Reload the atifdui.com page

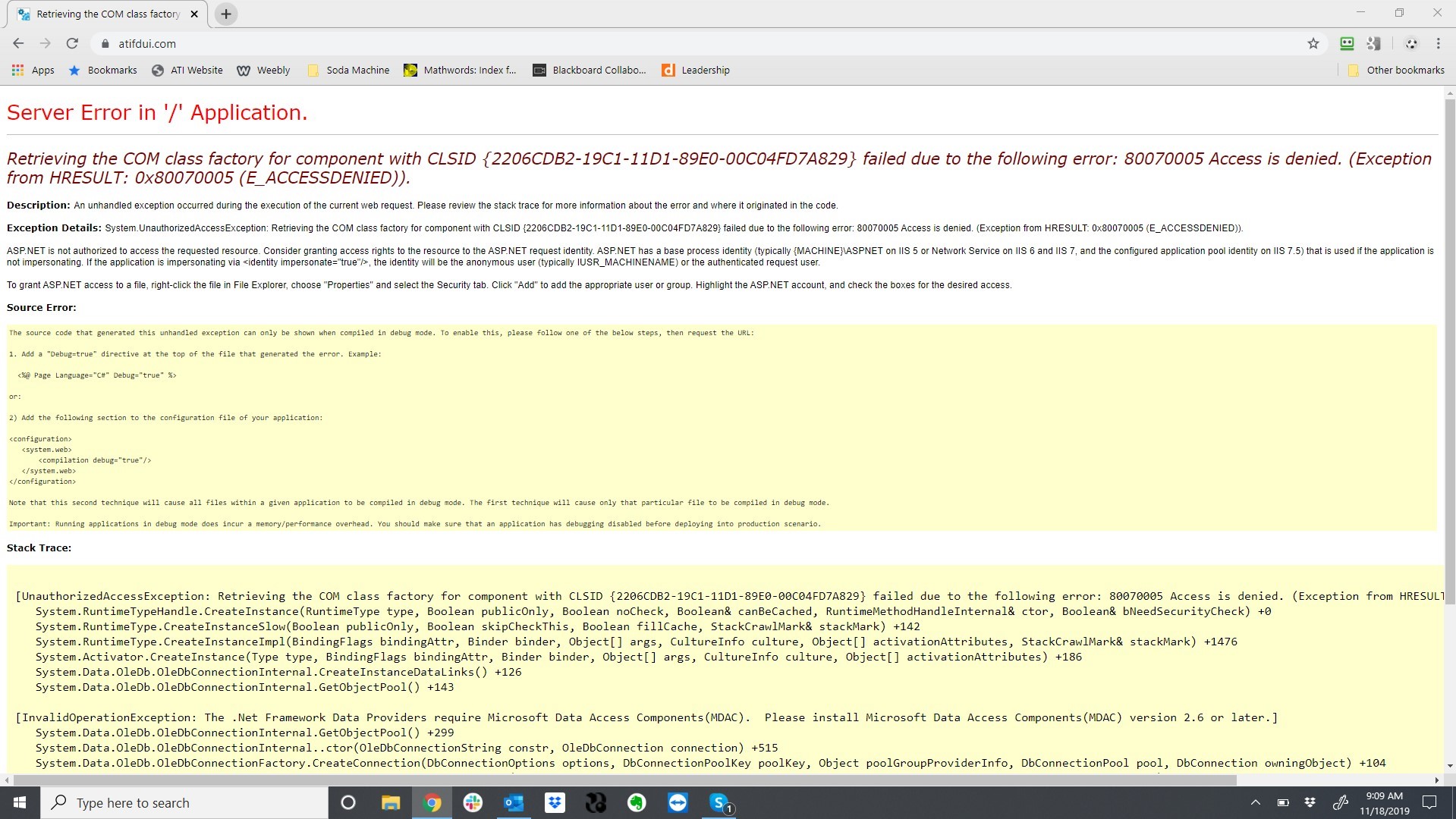(x=72, y=43)
